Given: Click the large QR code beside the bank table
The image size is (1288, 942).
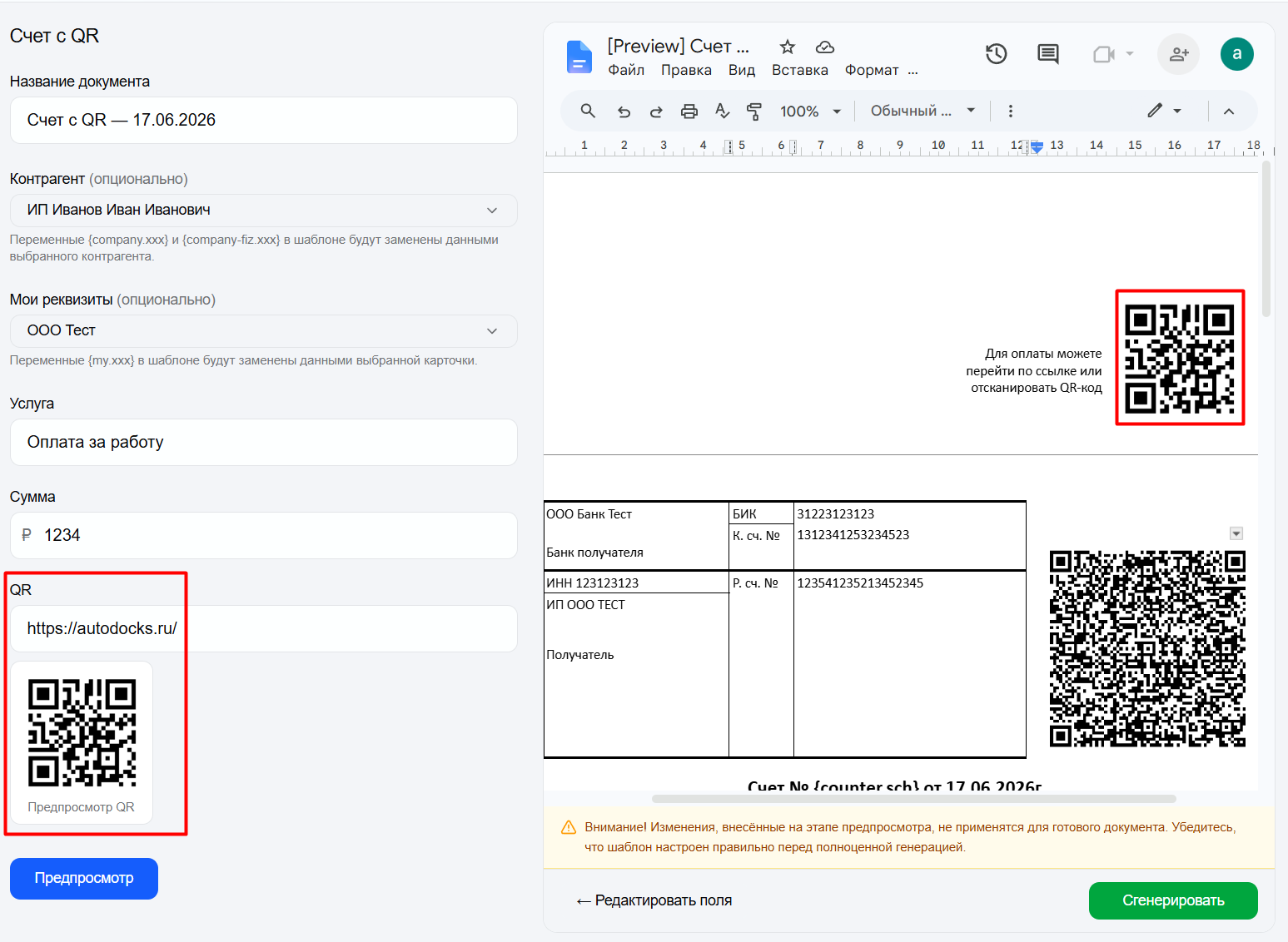Looking at the screenshot, I should (1147, 648).
